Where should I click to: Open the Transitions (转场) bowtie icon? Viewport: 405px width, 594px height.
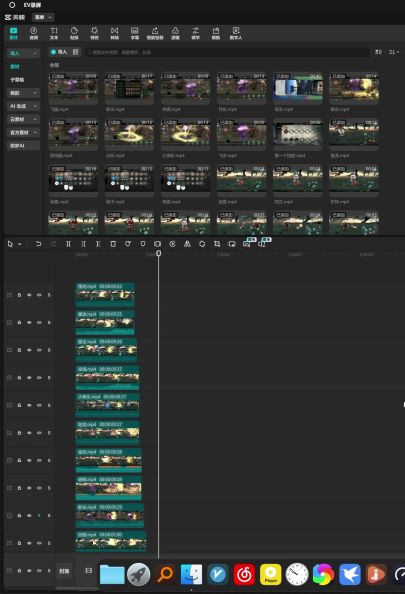click(114, 33)
